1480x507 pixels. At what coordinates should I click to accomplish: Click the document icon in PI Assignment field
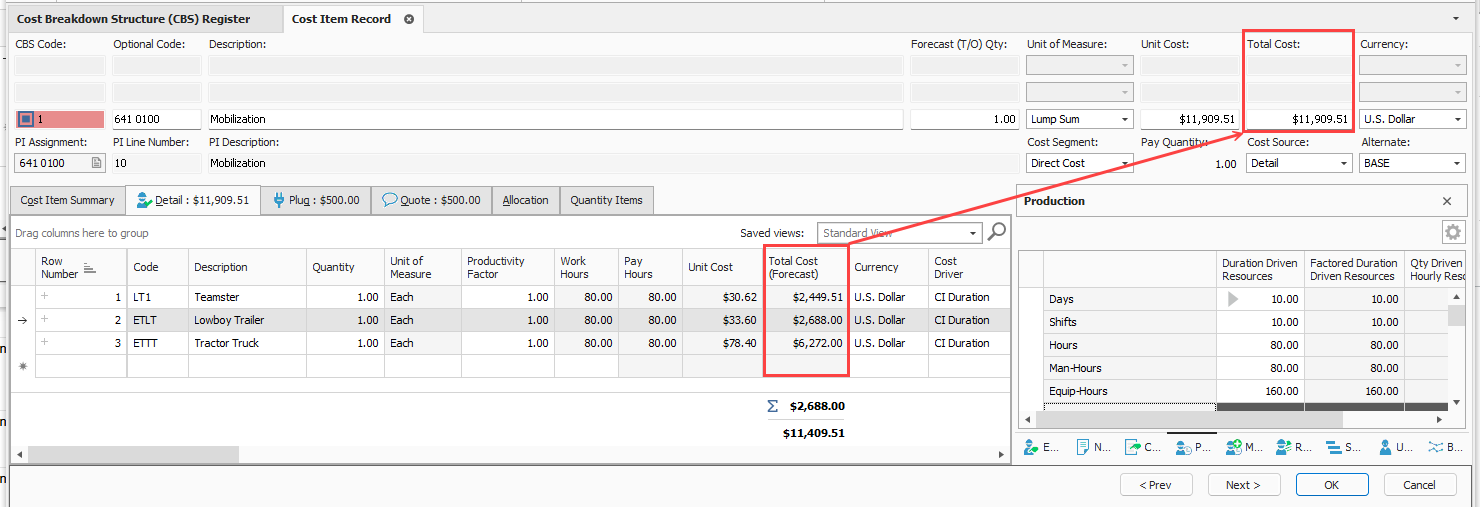pyautogui.click(x=97, y=163)
